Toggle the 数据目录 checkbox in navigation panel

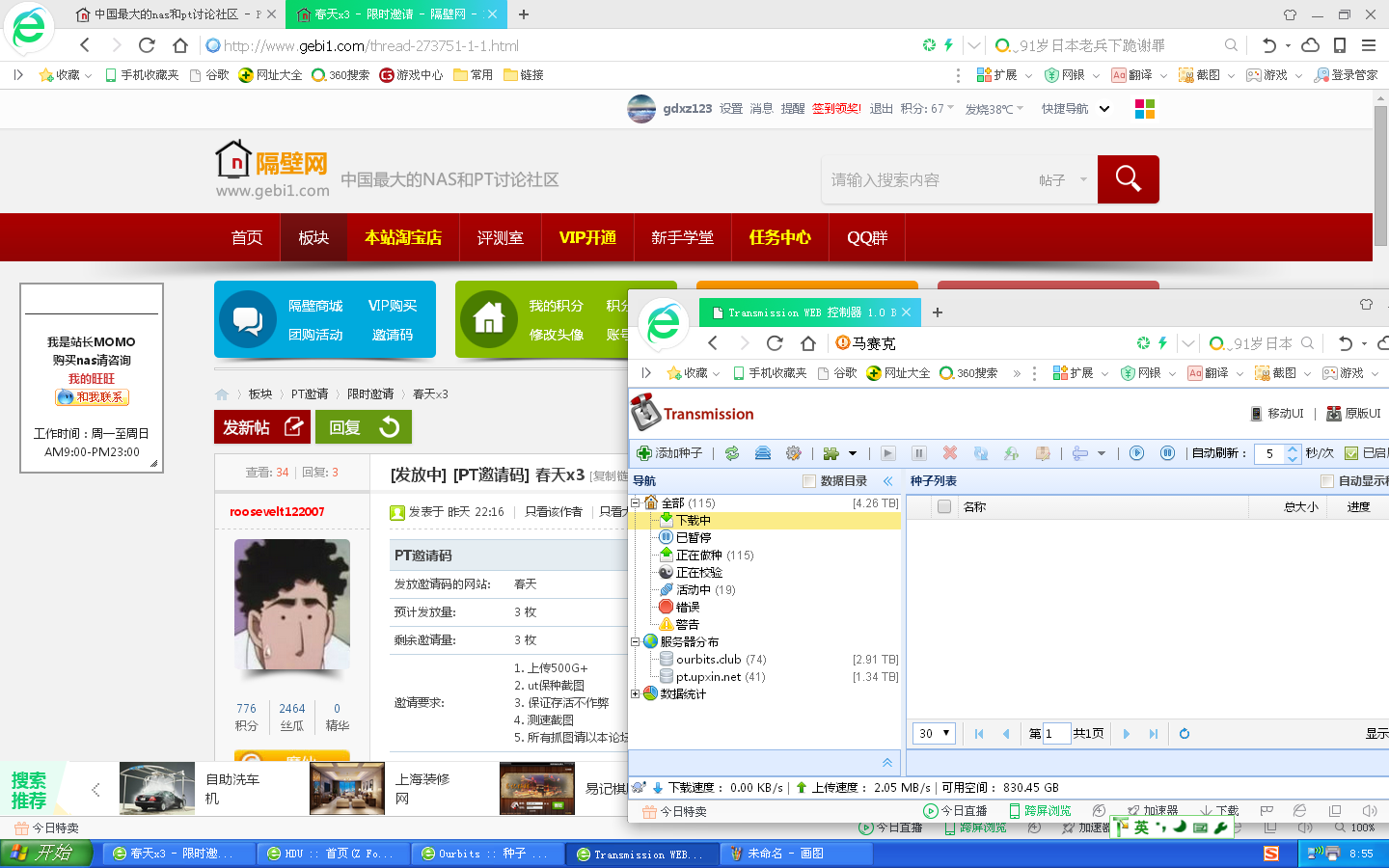(x=808, y=481)
